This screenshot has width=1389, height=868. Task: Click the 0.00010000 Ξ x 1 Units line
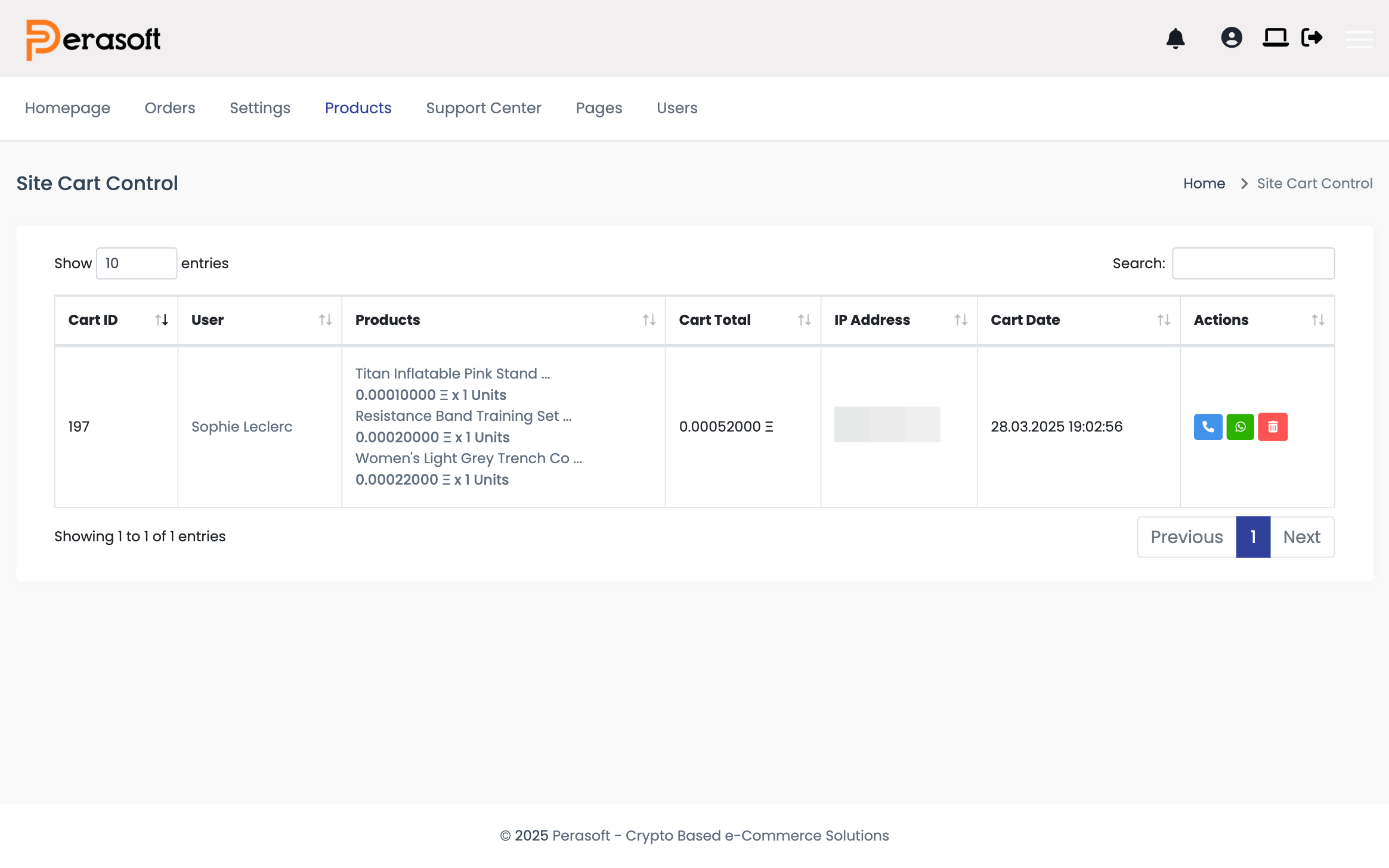click(431, 395)
